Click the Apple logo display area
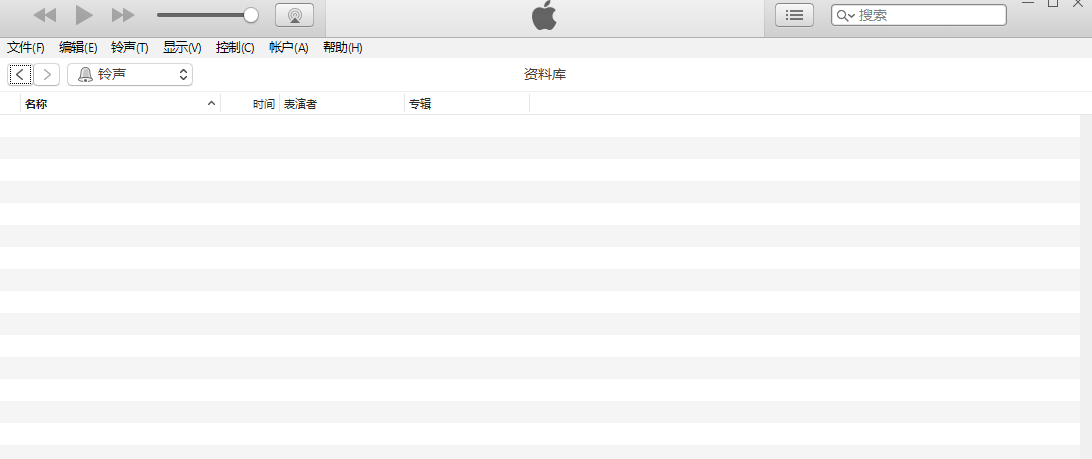 (545, 16)
